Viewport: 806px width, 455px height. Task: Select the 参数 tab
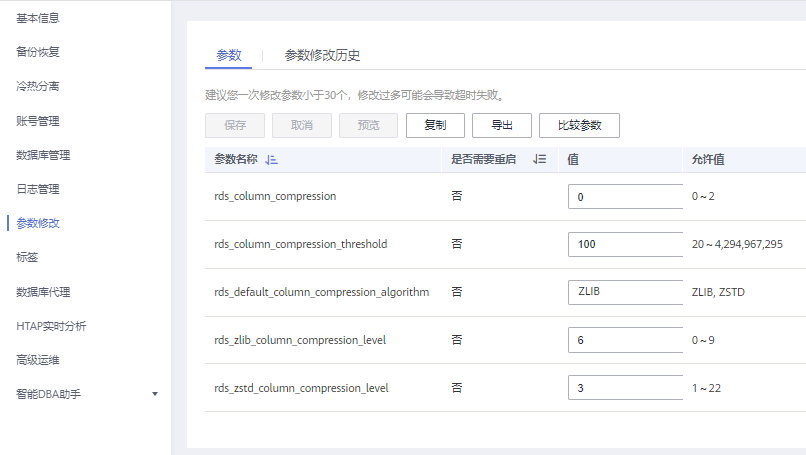pyautogui.click(x=229, y=55)
